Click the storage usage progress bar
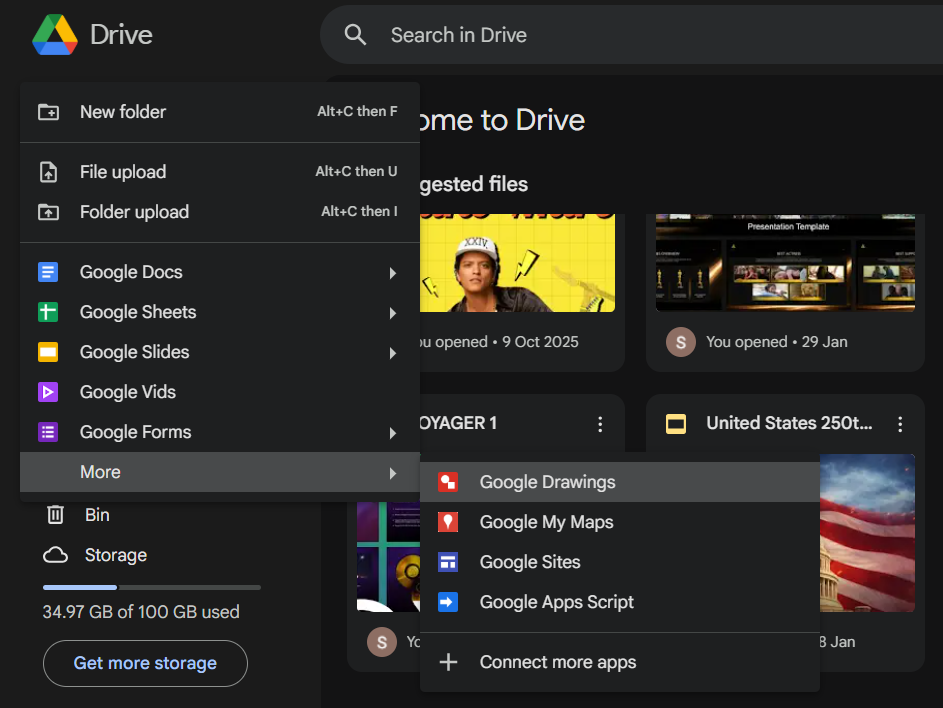943x708 pixels. [151, 587]
